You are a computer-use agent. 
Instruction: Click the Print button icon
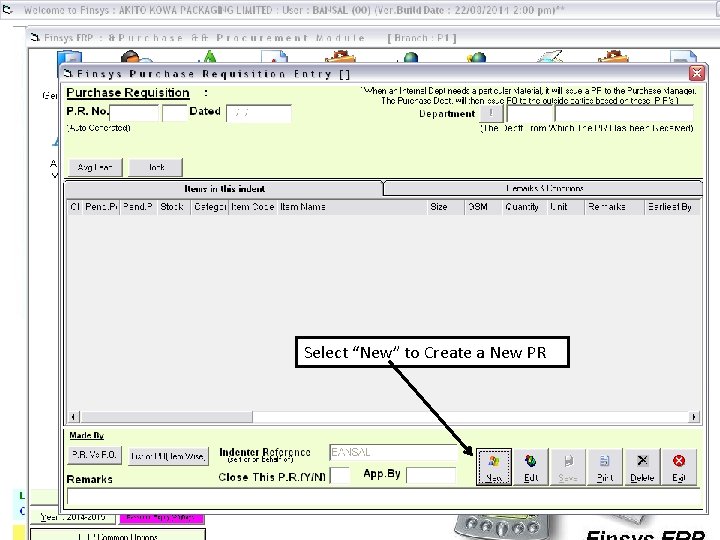pyautogui.click(x=605, y=467)
